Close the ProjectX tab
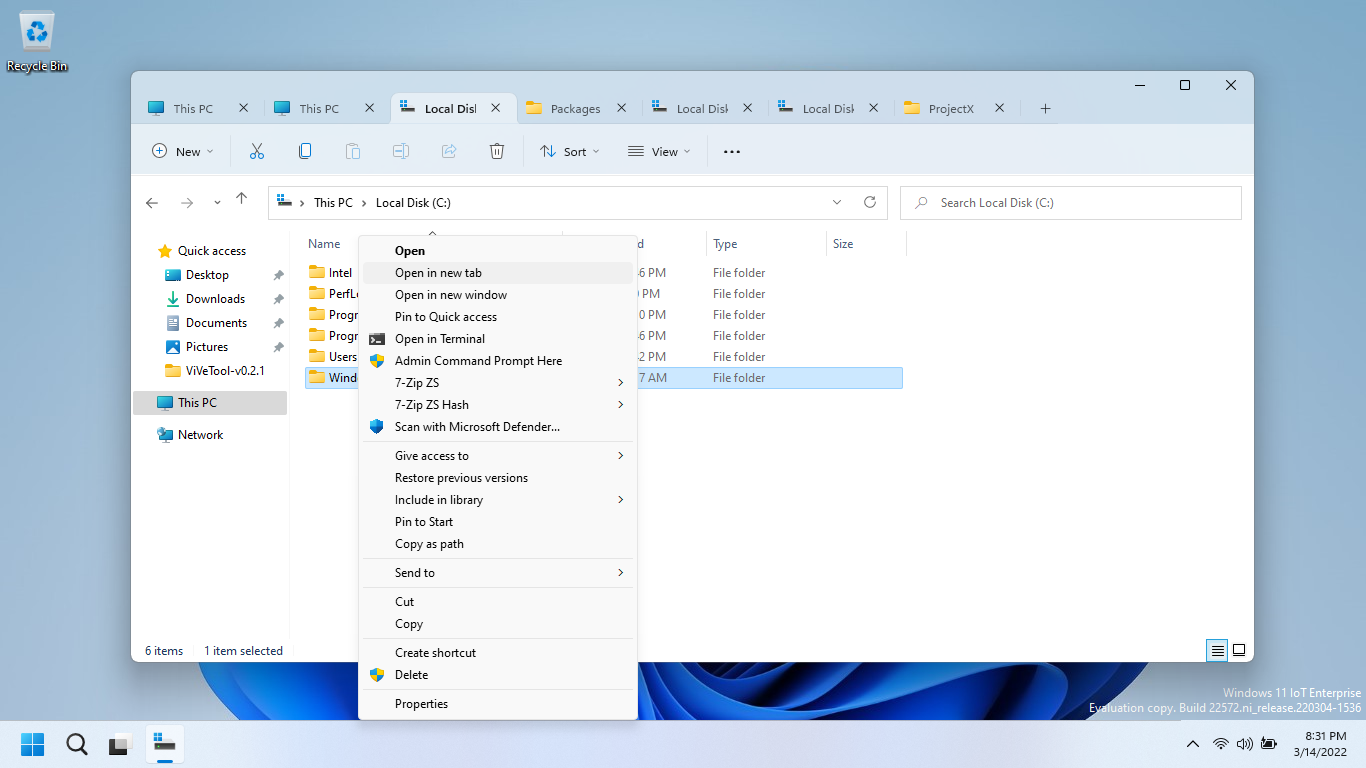Image resolution: width=1366 pixels, height=768 pixels. tap(999, 108)
